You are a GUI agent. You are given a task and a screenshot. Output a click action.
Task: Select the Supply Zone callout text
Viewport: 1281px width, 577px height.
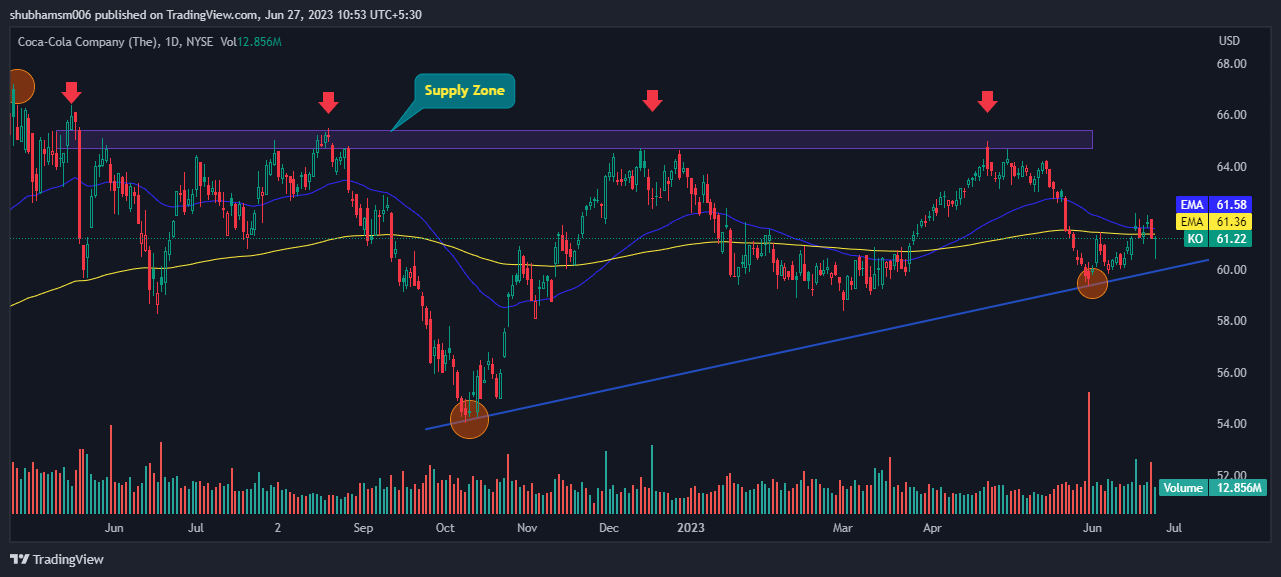click(x=465, y=90)
